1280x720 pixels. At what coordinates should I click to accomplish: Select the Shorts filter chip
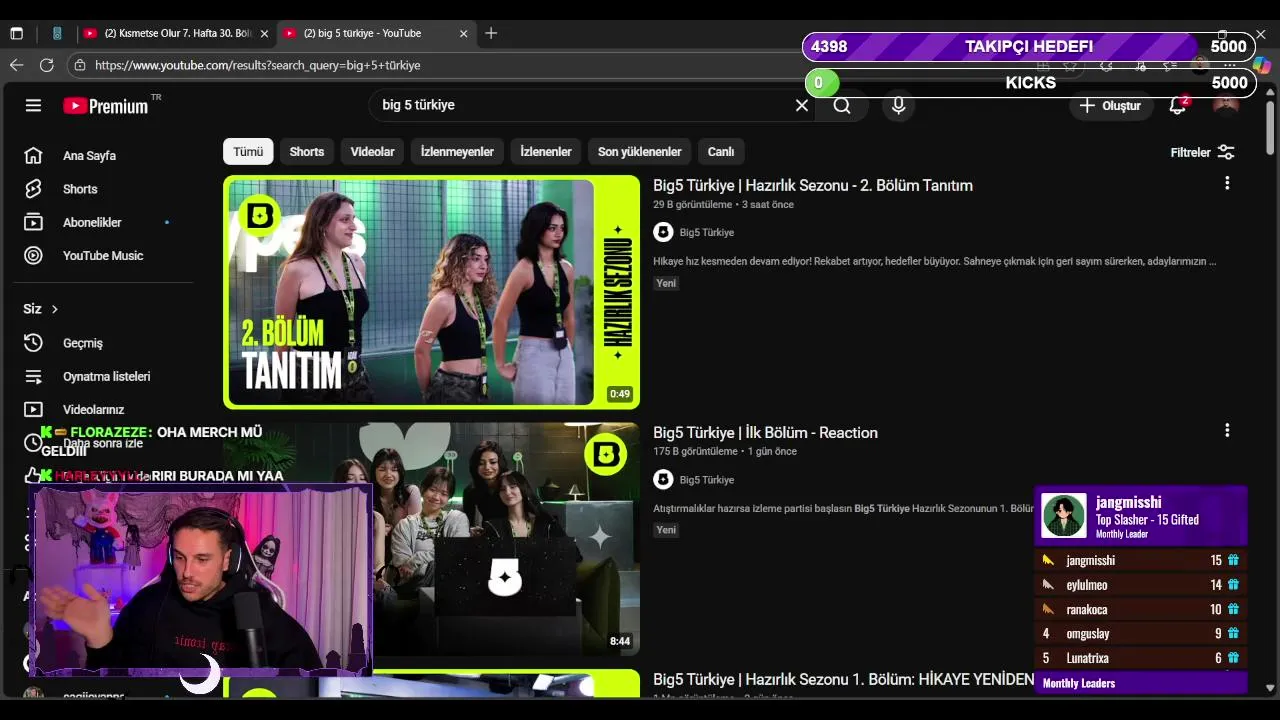pos(307,152)
